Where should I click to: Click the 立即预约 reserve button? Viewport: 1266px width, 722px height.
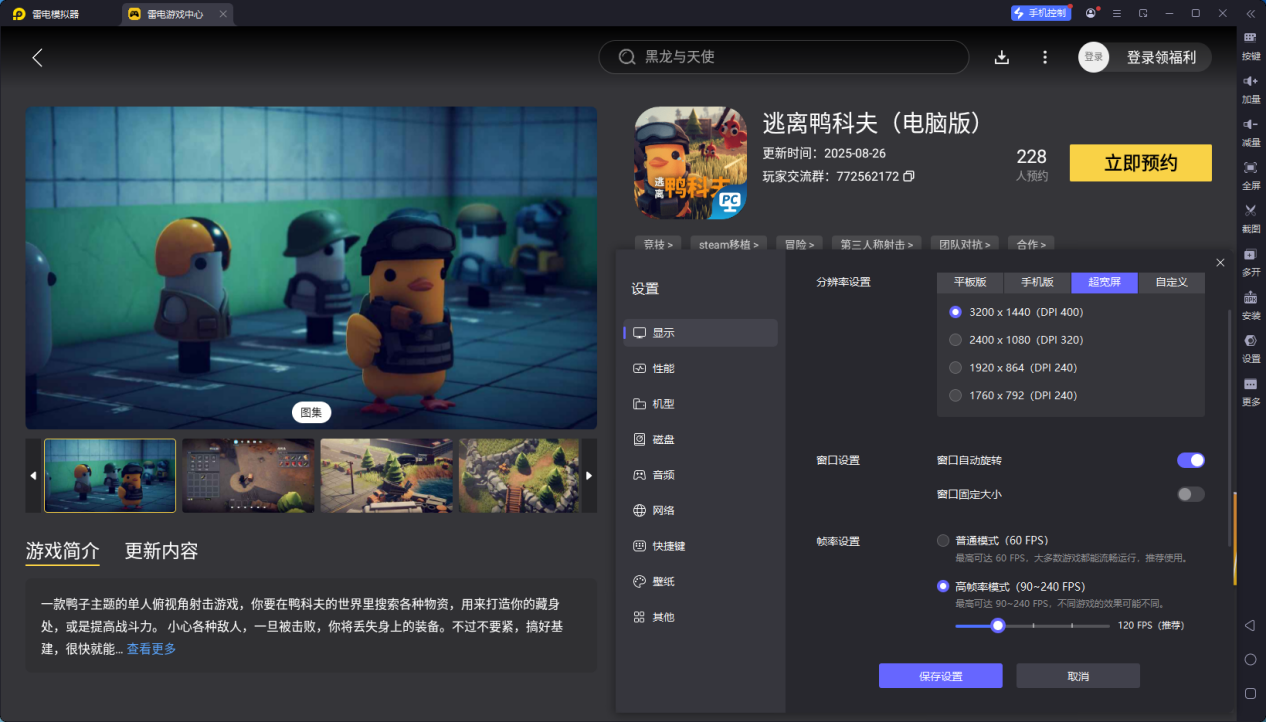(1140, 163)
